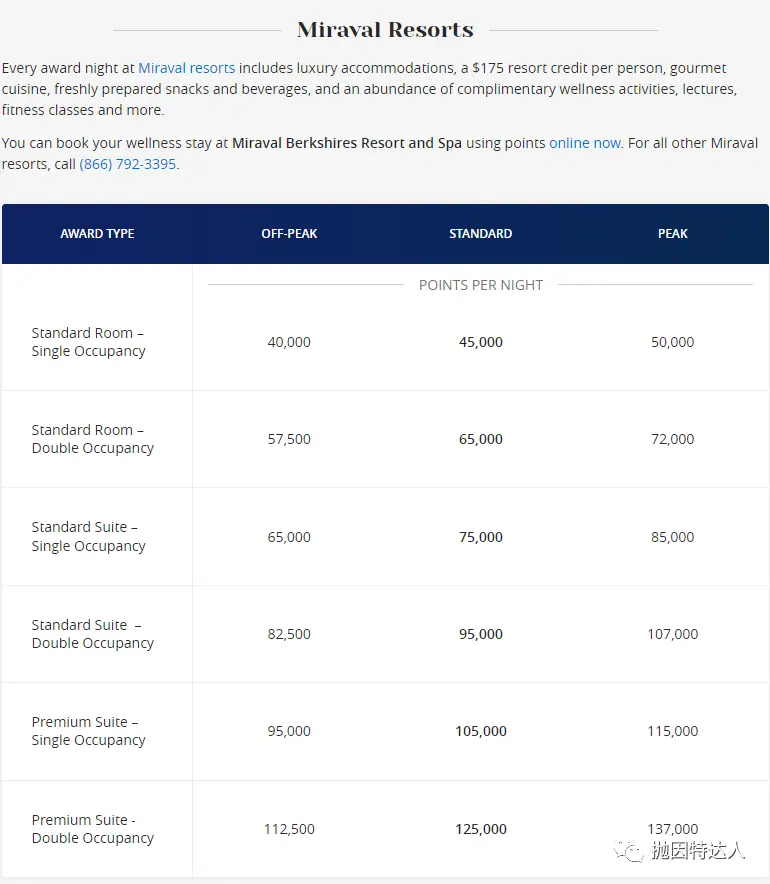This screenshot has height=884, width=770.
Task: Click the 65,000 standard value for Standard Room Double
Action: (481, 439)
